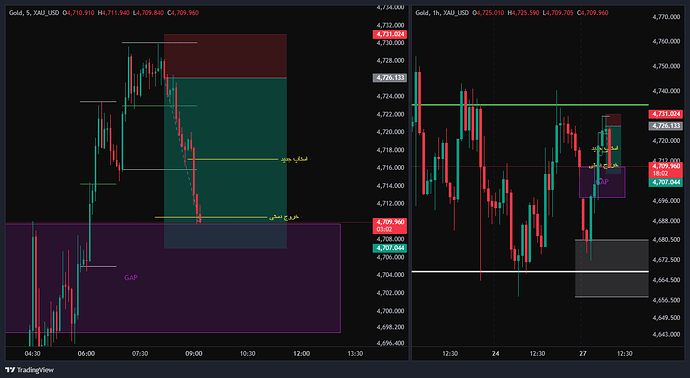
Task: Select the purple GAP label on 1h chart
Action: pyautogui.click(x=602, y=182)
